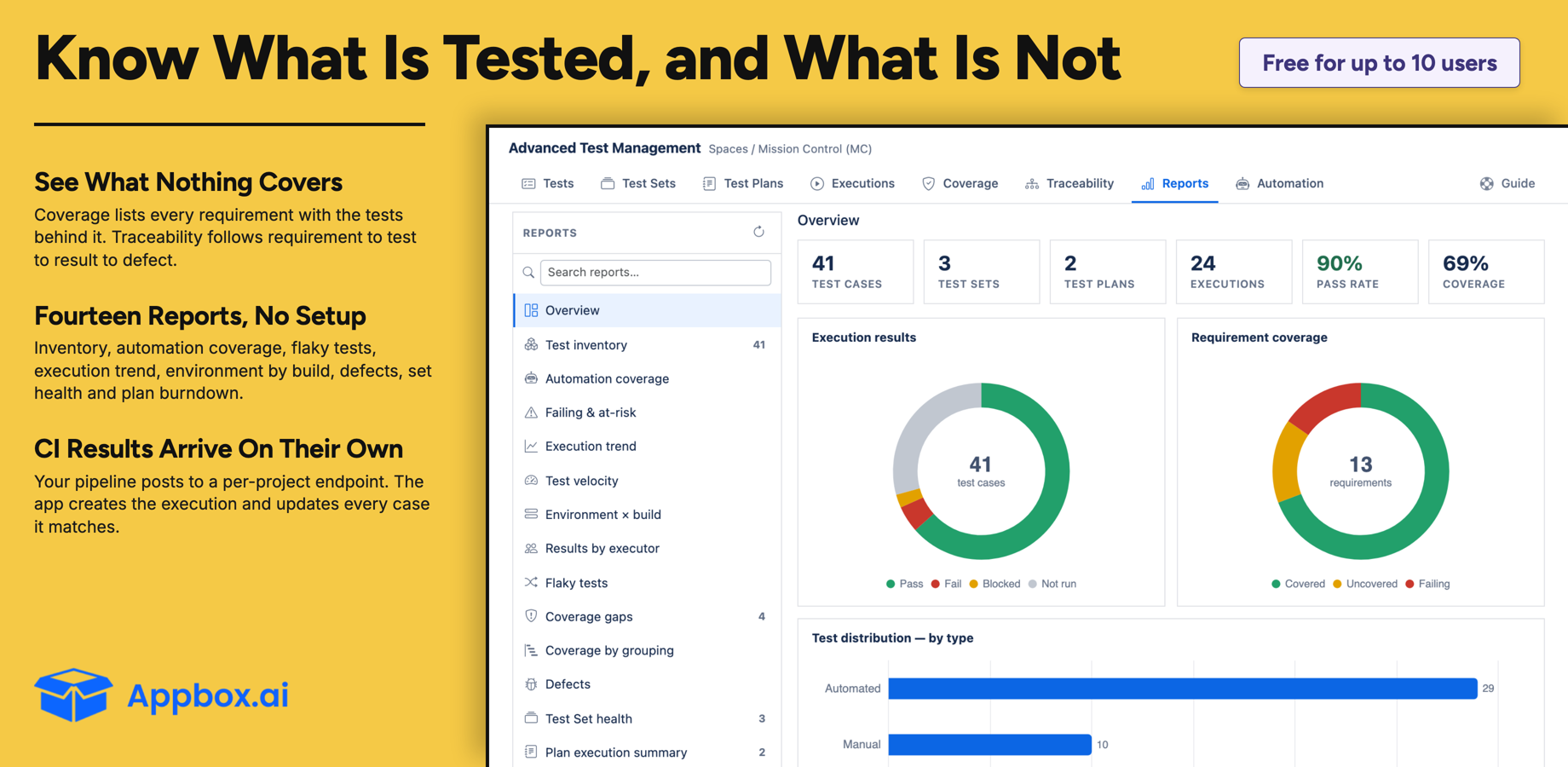Screen dimensions: 1568x767
Task: Click the Not run legend entry
Action: pyautogui.click(x=1052, y=584)
